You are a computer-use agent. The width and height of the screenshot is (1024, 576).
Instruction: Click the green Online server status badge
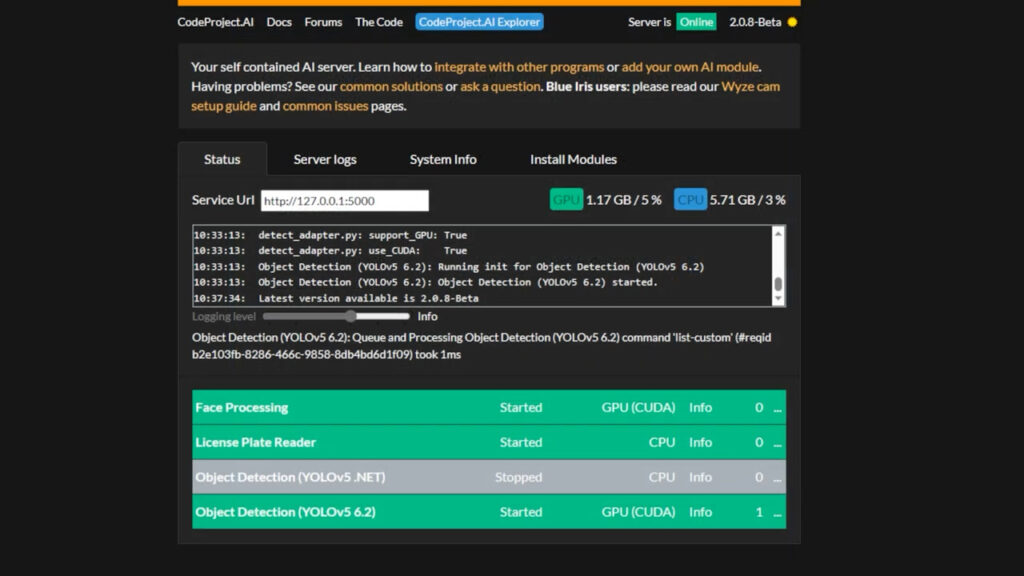[696, 22]
